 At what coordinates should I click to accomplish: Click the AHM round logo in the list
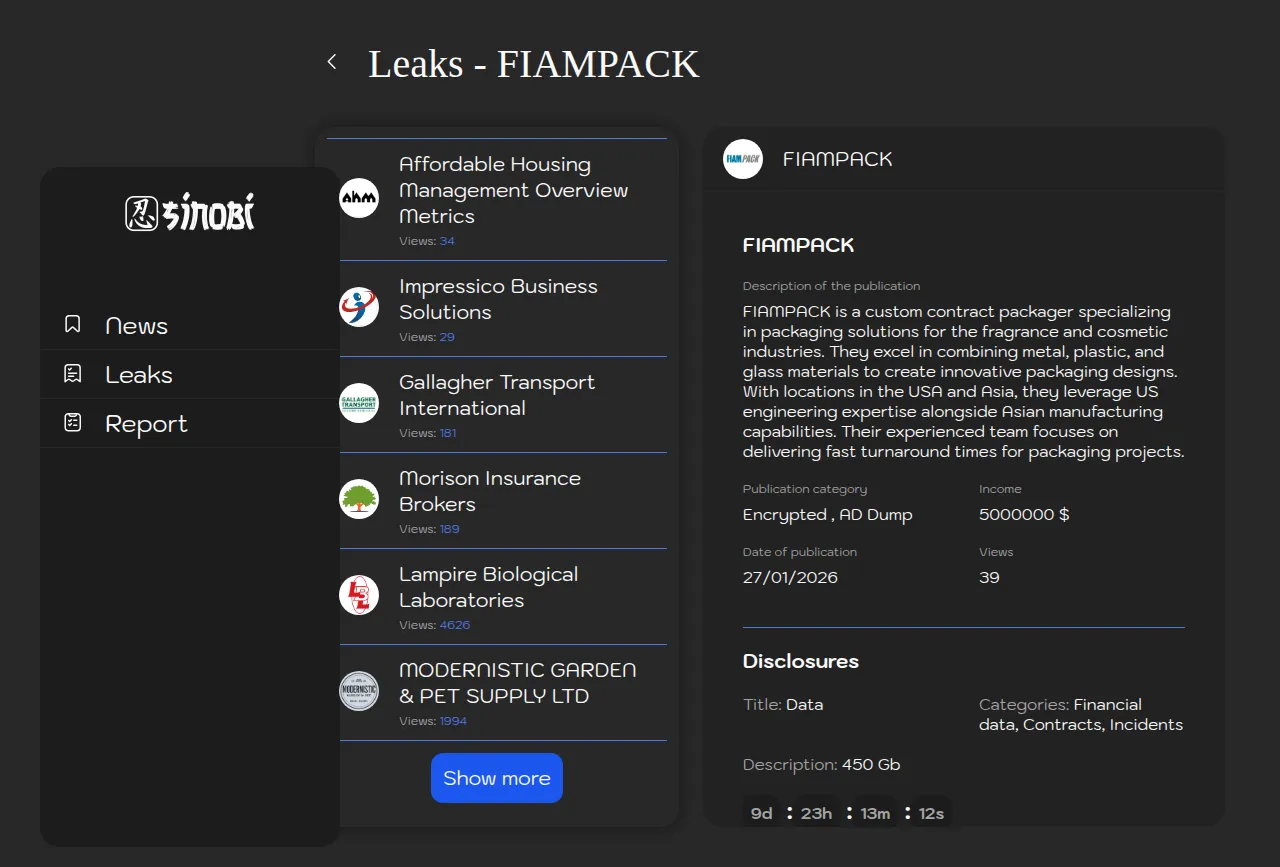359,198
